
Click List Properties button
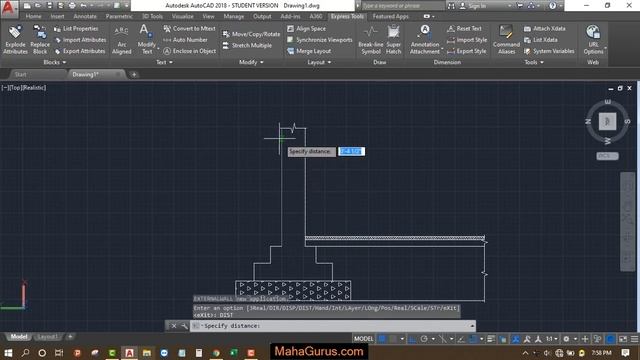[76, 29]
